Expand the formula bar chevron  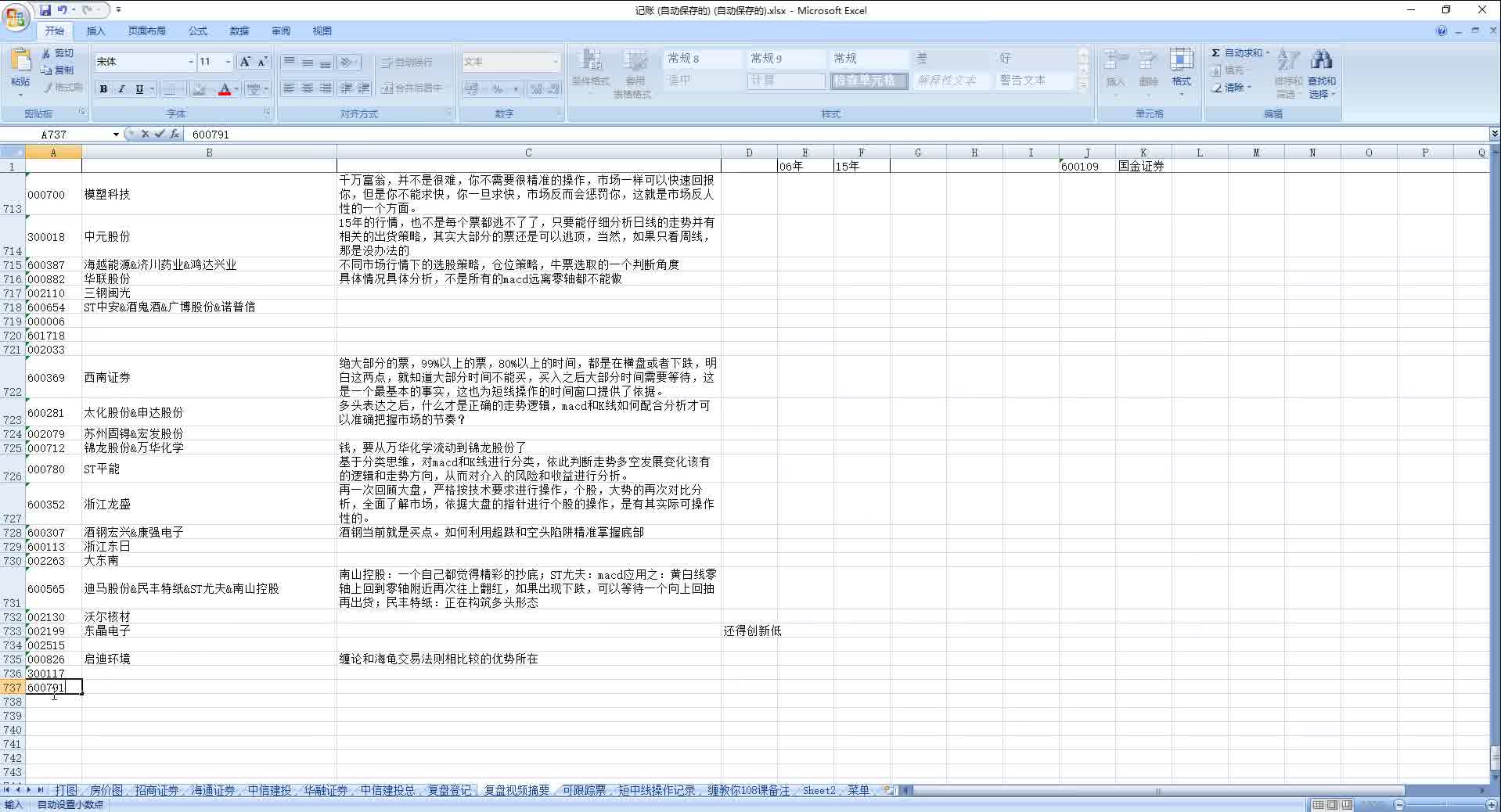click(x=1494, y=134)
